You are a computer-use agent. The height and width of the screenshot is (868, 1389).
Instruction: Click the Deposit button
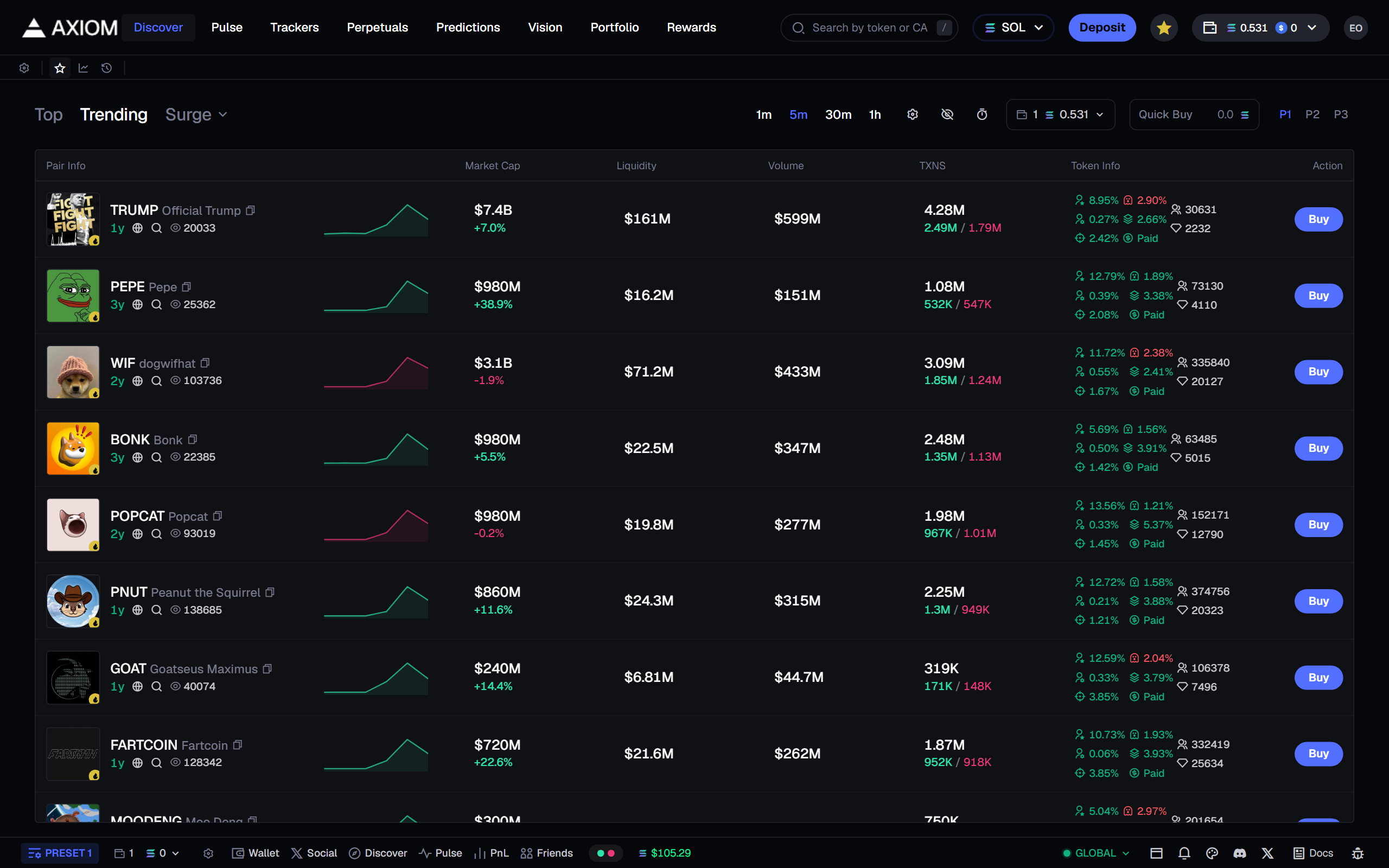click(x=1102, y=28)
